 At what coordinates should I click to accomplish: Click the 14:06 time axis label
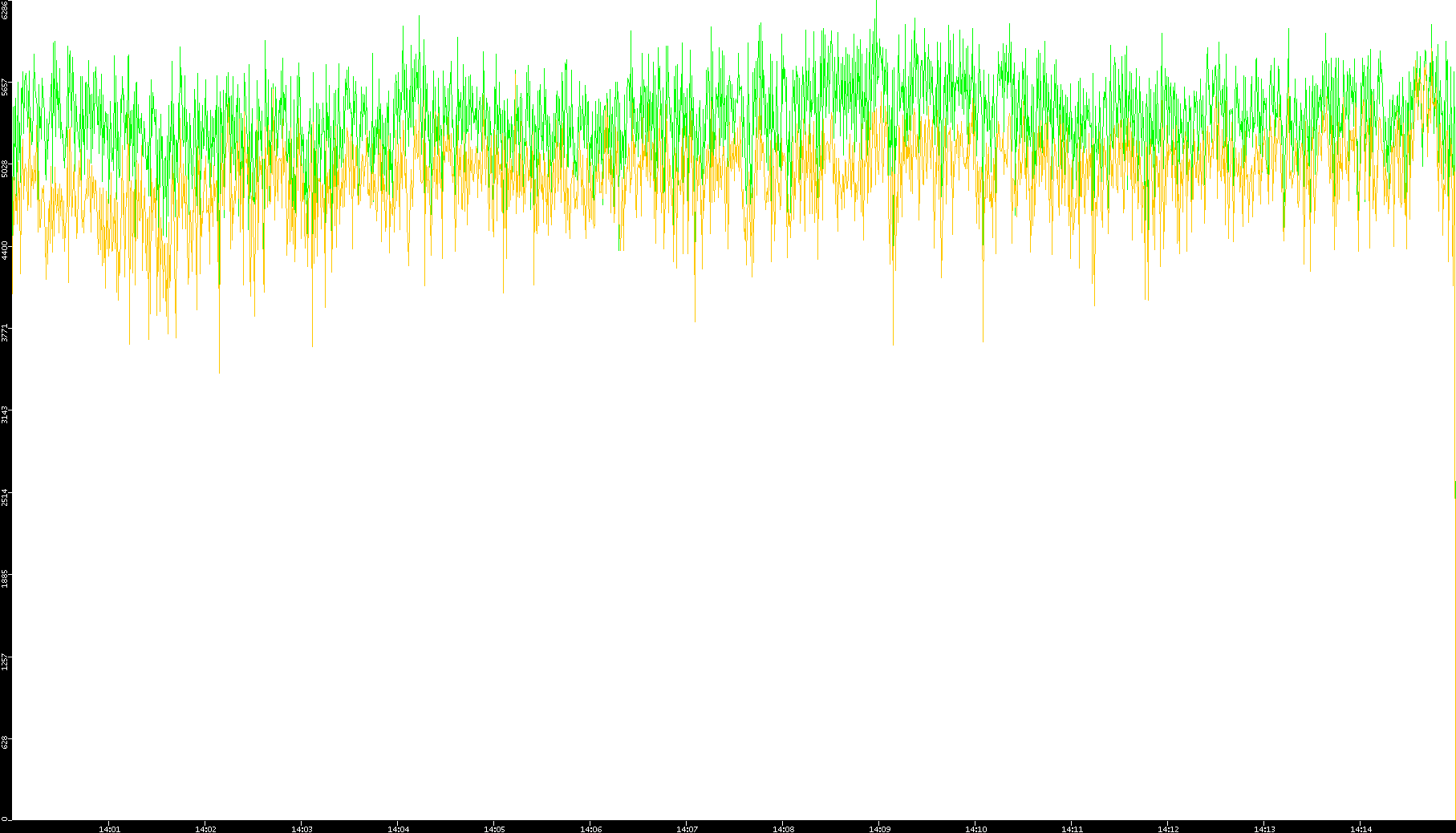click(x=590, y=829)
